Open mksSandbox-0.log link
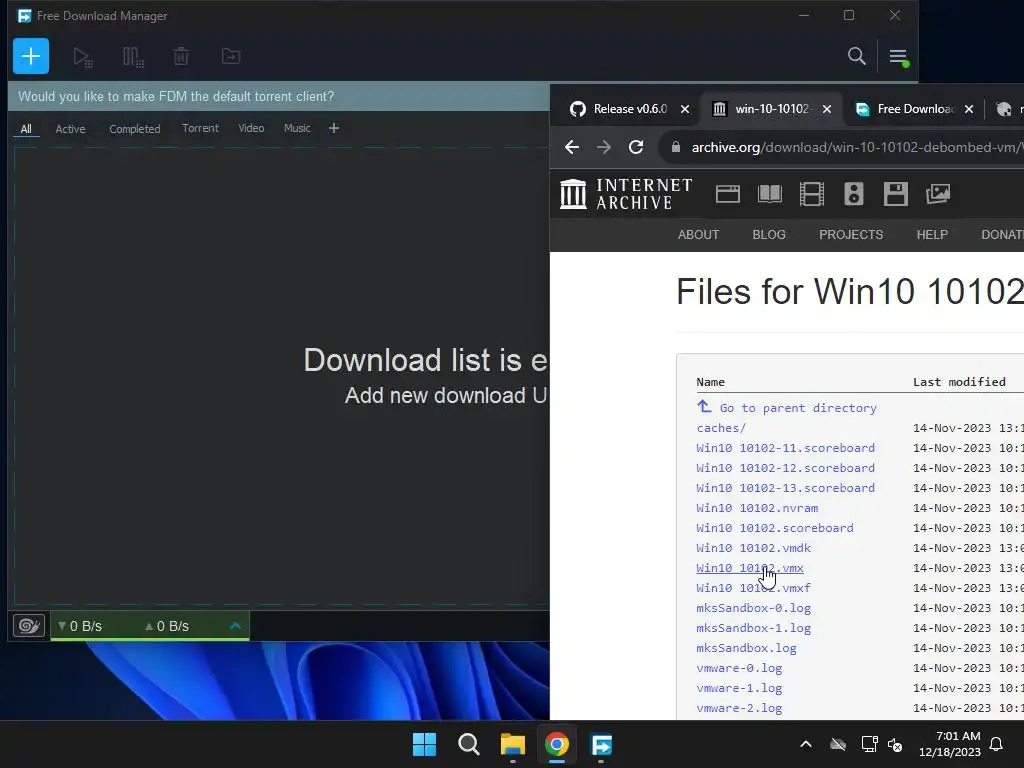1024x768 pixels. point(754,608)
